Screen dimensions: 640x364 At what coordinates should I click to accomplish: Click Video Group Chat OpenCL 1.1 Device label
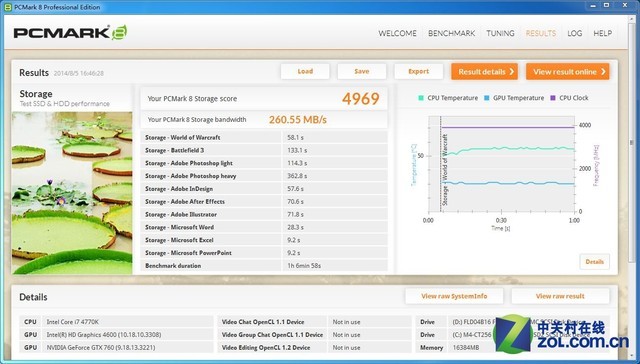point(272,335)
